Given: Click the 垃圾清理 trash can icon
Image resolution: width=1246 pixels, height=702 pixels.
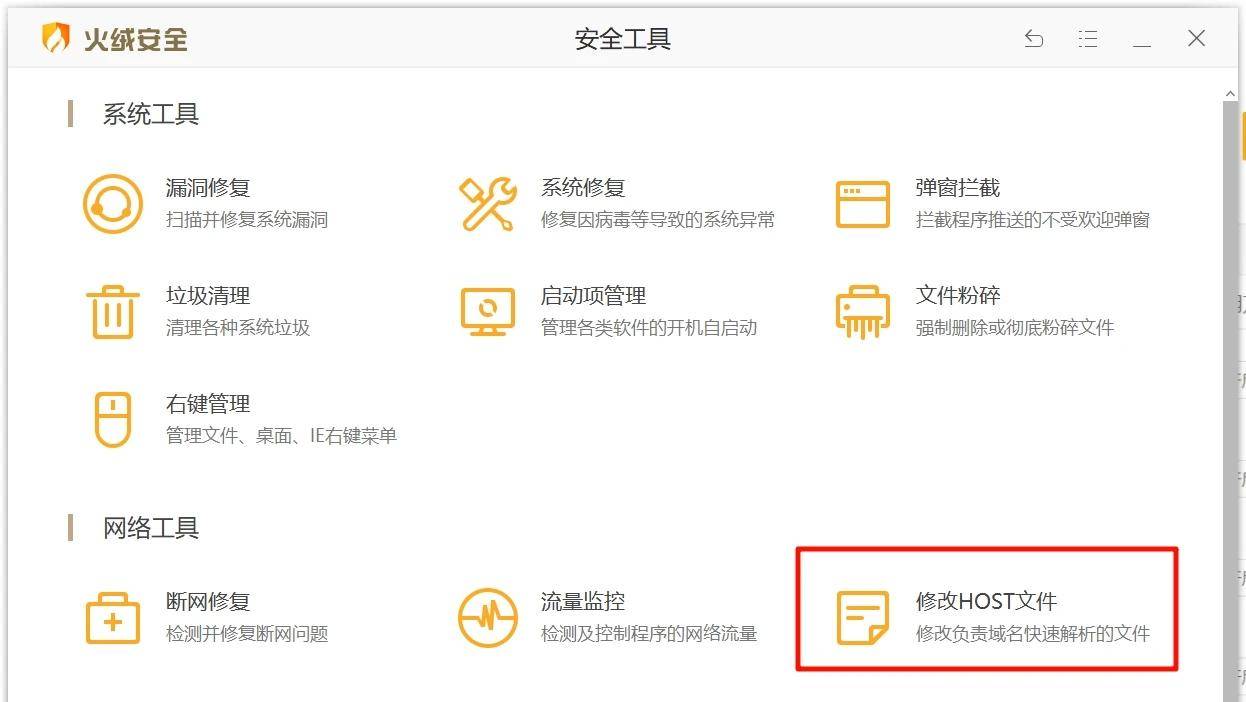Looking at the screenshot, I should (112, 311).
